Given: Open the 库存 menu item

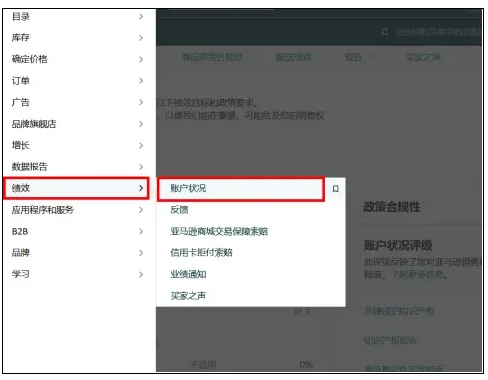Looking at the screenshot, I should pos(79,38).
